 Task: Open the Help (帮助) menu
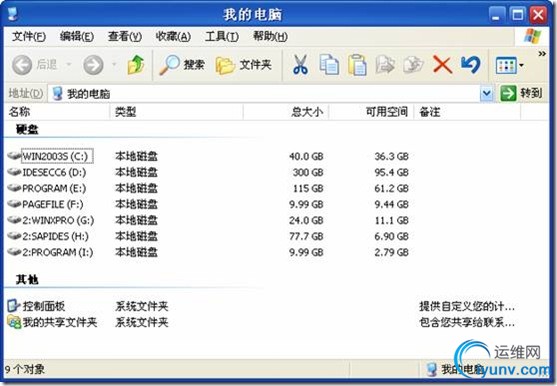(x=270, y=36)
